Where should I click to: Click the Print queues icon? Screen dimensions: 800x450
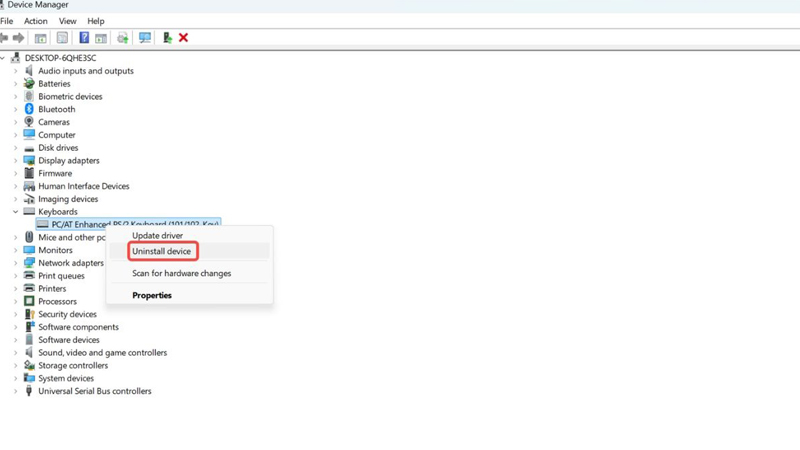[29, 276]
